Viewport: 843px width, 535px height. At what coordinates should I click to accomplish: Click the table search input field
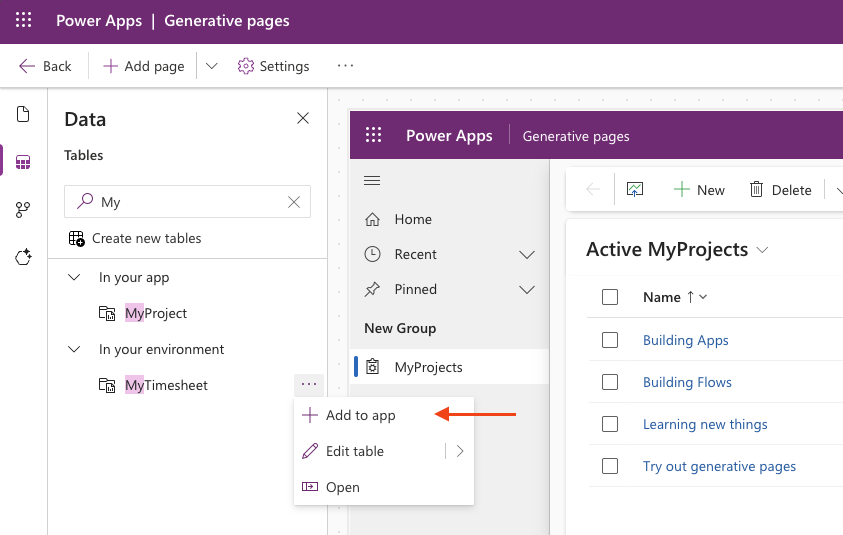pos(190,202)
